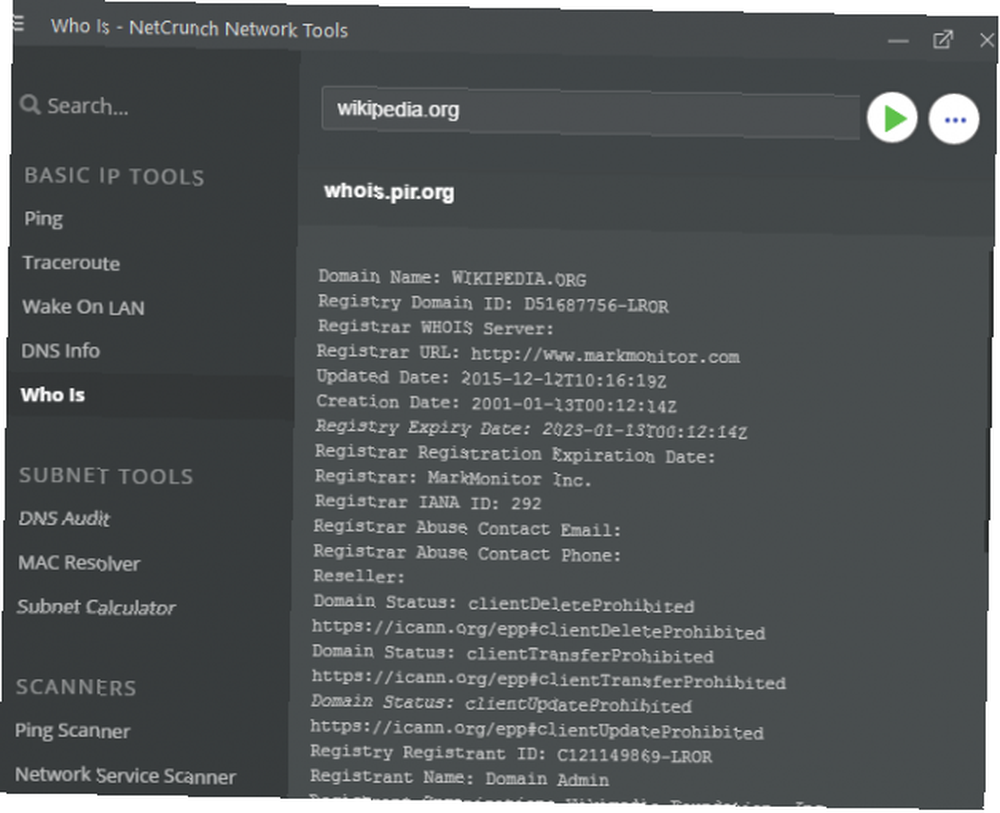Open the Traceroute tool
Viewport: 1000px width, 813px height.
point(71,263)
